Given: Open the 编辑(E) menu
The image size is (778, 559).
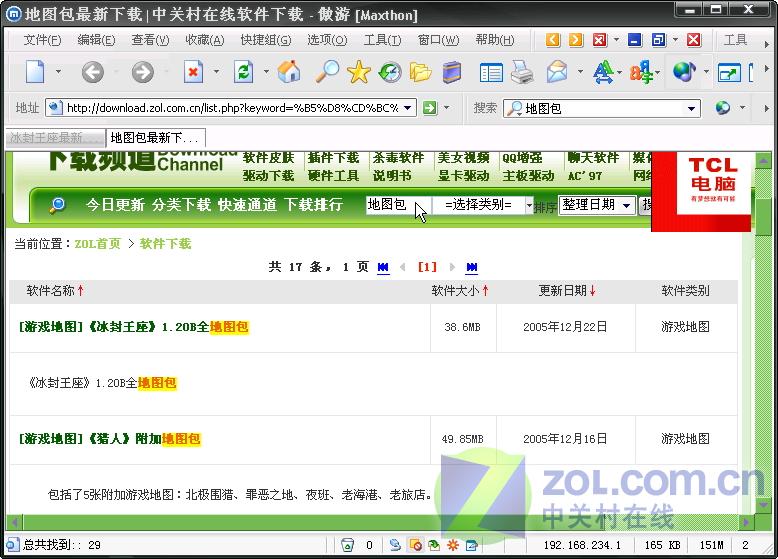Looking at the screenshot, I should point(96,40).
